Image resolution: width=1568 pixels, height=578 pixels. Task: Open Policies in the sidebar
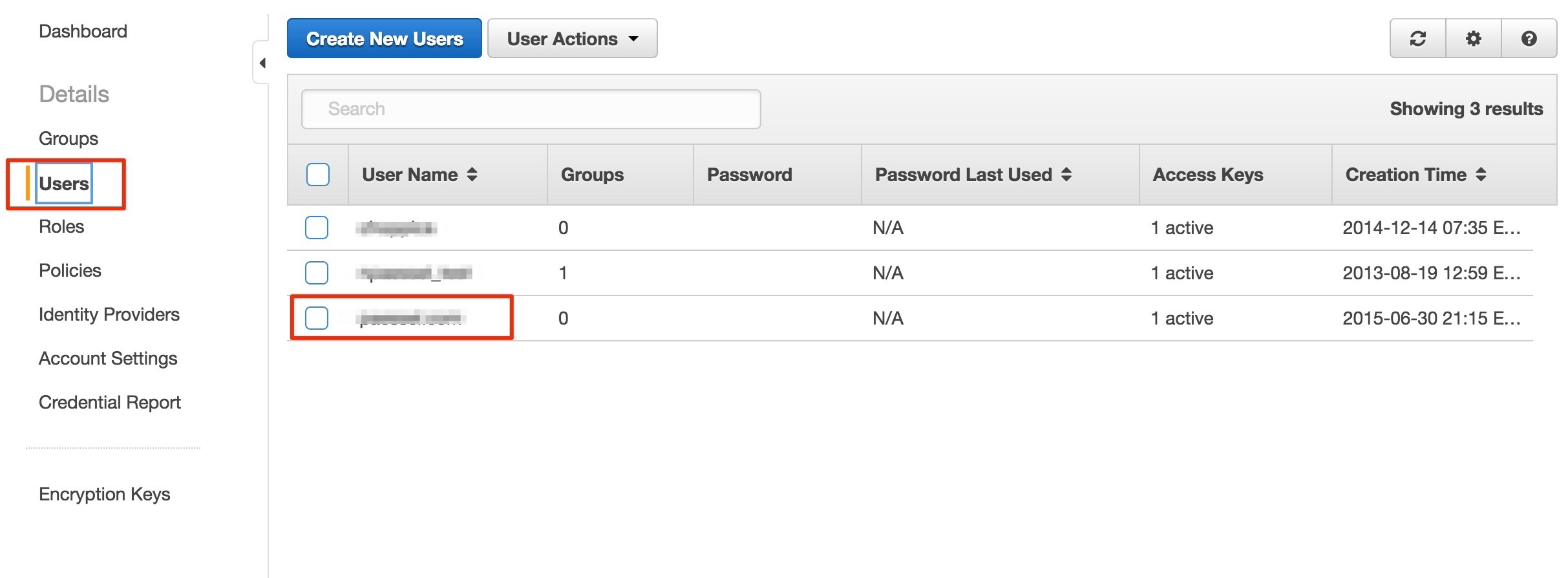tap(70, 270)
